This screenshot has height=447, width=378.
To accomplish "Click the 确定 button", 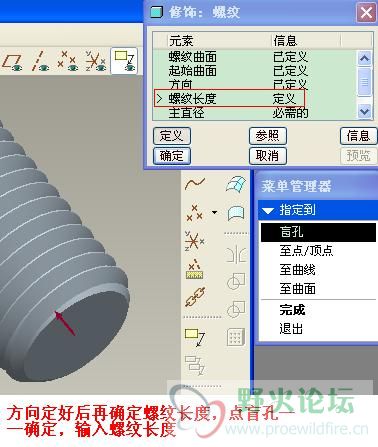I will tap(172, 156).
